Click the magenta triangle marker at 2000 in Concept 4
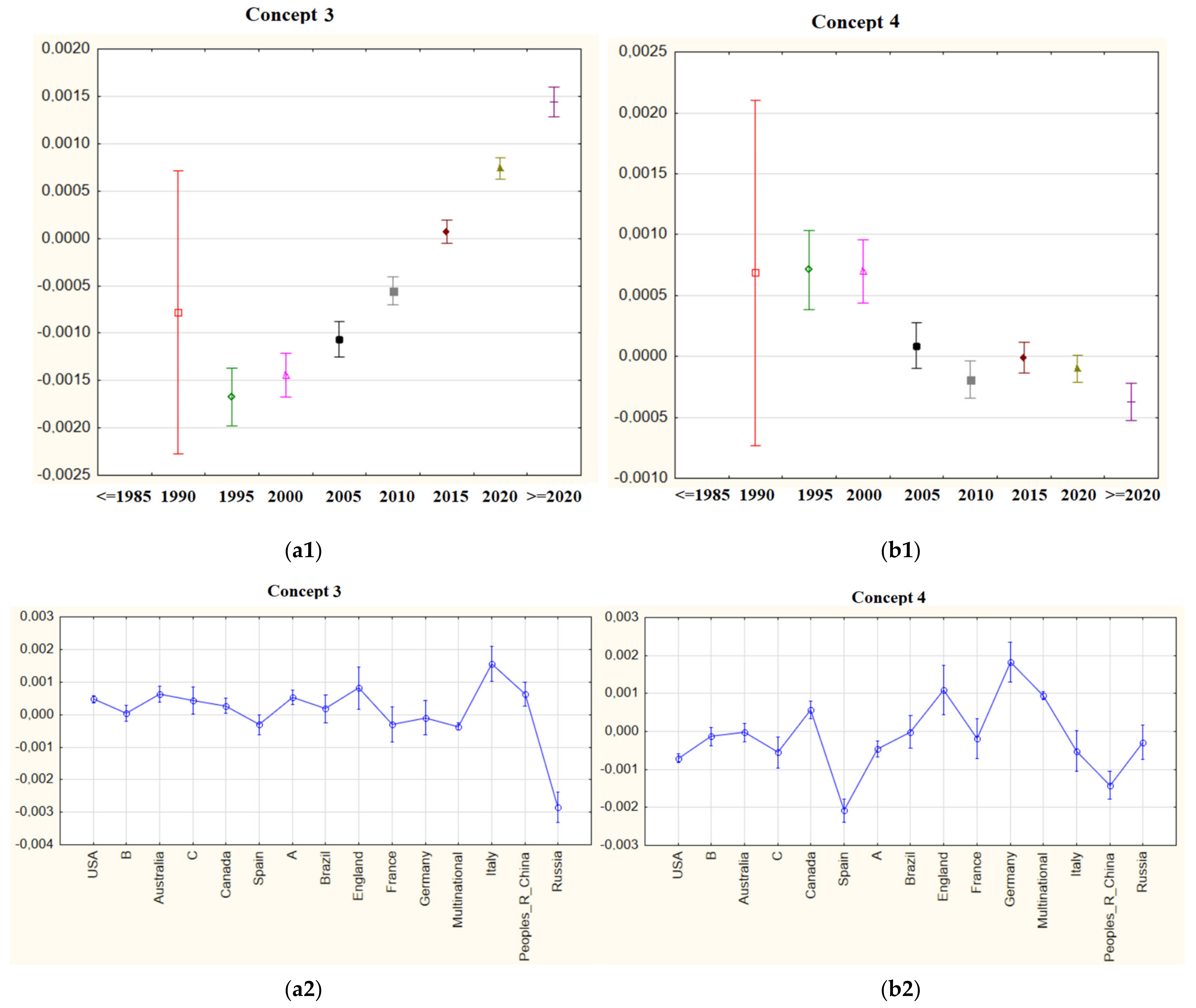Image resolution: width=1196 pixels, height=1008 pixels. coord(863,271)
